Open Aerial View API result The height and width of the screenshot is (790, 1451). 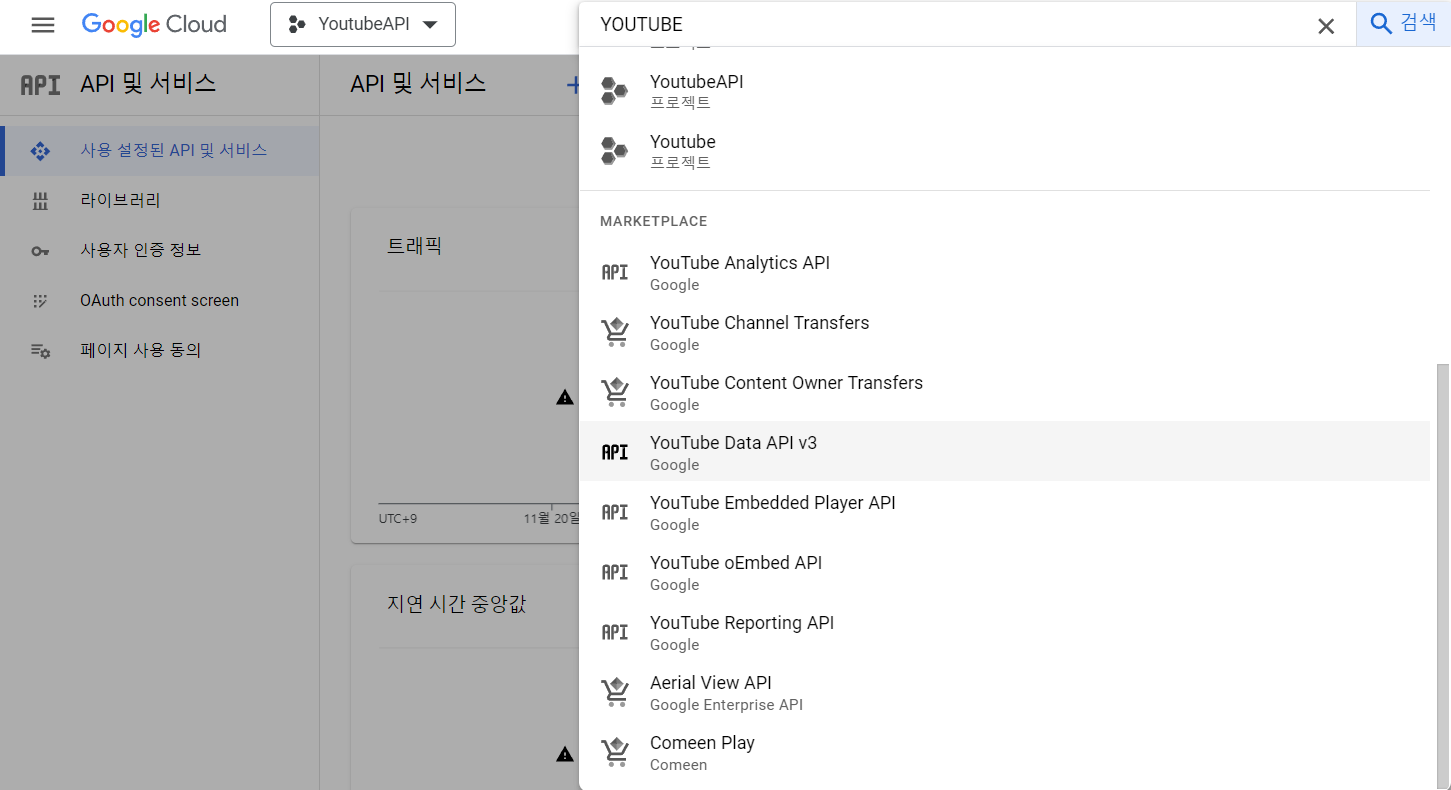1005,692
